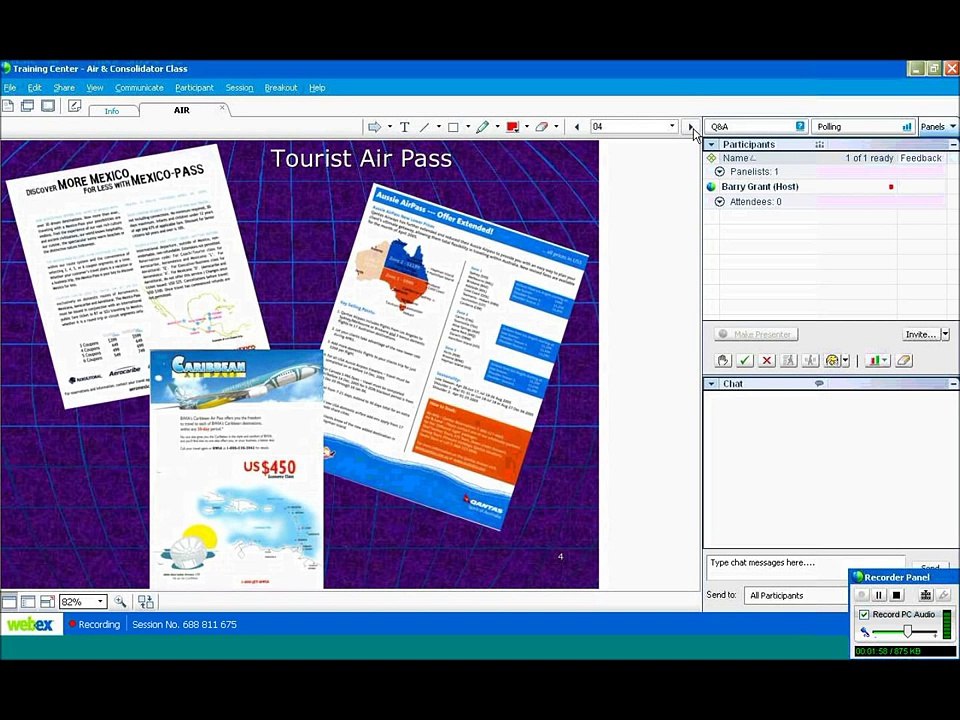
Task: Click the green checkmark Yes feedback
Action: (744, 361)
